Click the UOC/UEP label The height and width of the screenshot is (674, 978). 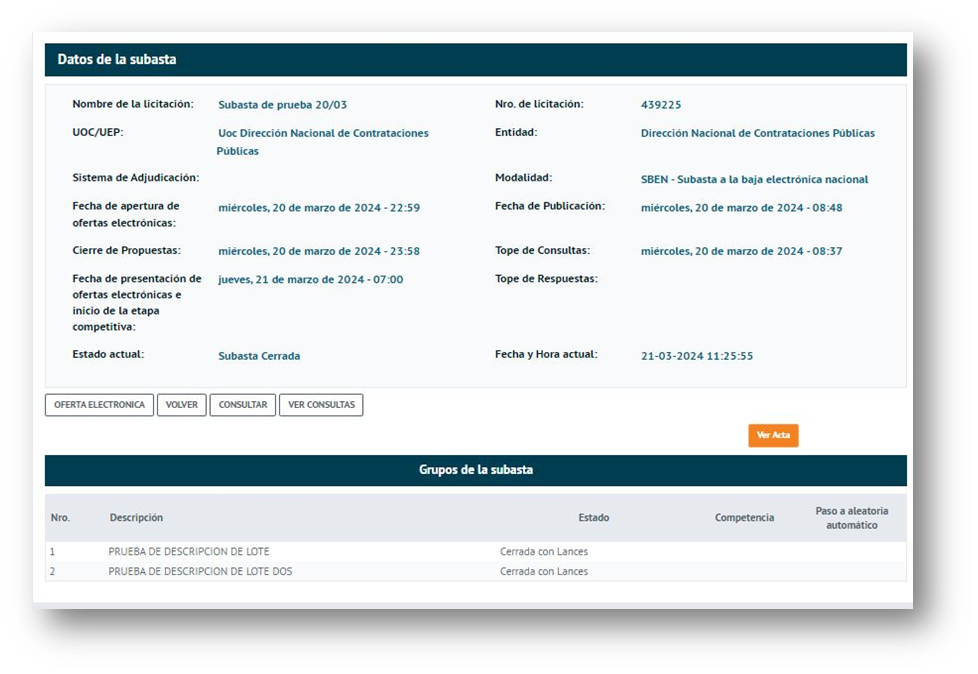coord(98,132)
